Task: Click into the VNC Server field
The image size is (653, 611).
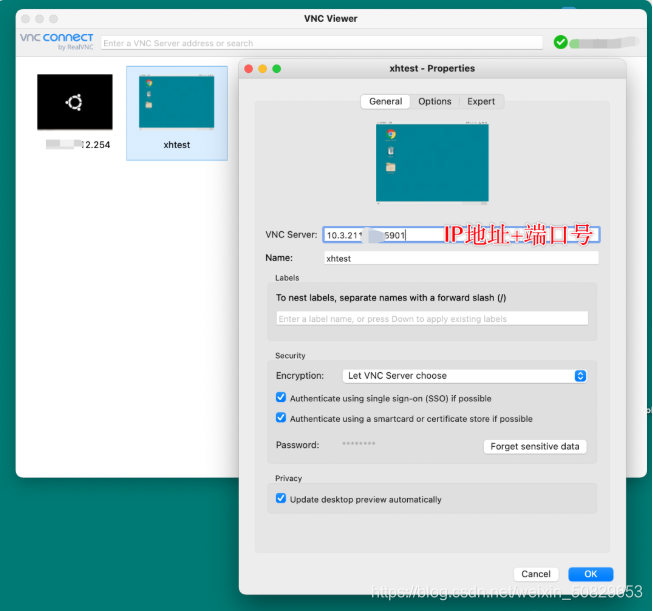Action: click(x=461, y=235)
